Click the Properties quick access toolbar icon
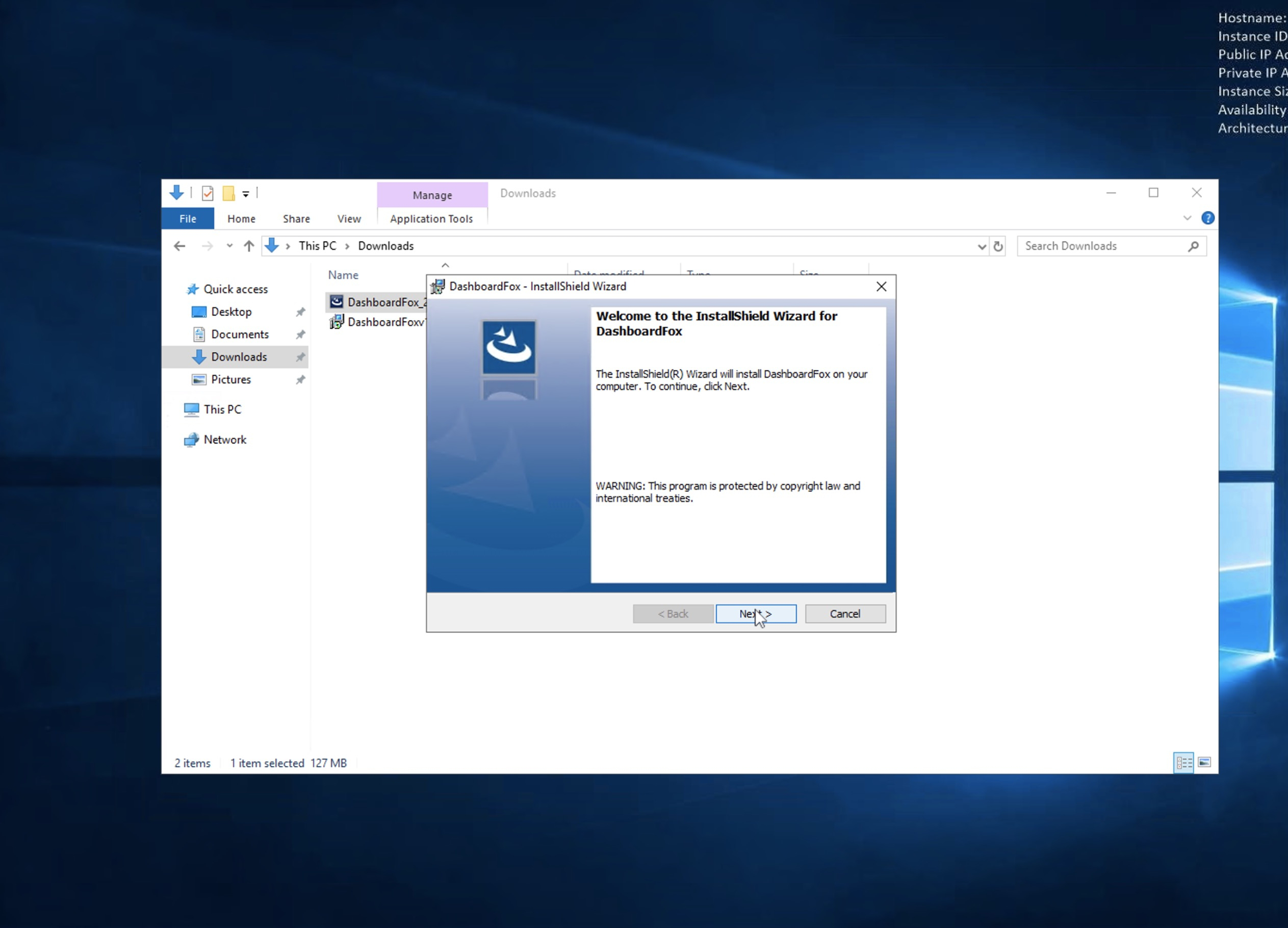Screen dimensions: 1288x928 [x=208, y=194]
